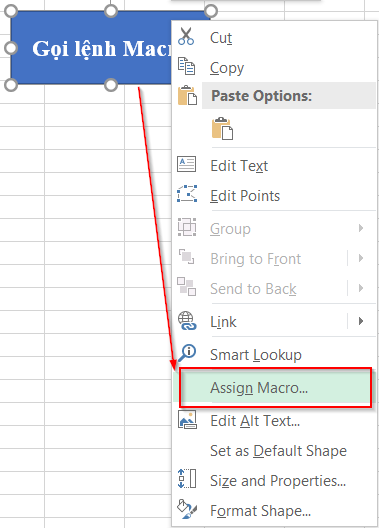Viewport: 379px width, 528px height.
Task: Click the bottom-left corner handle of shape
Action: [x=11, y=85]
